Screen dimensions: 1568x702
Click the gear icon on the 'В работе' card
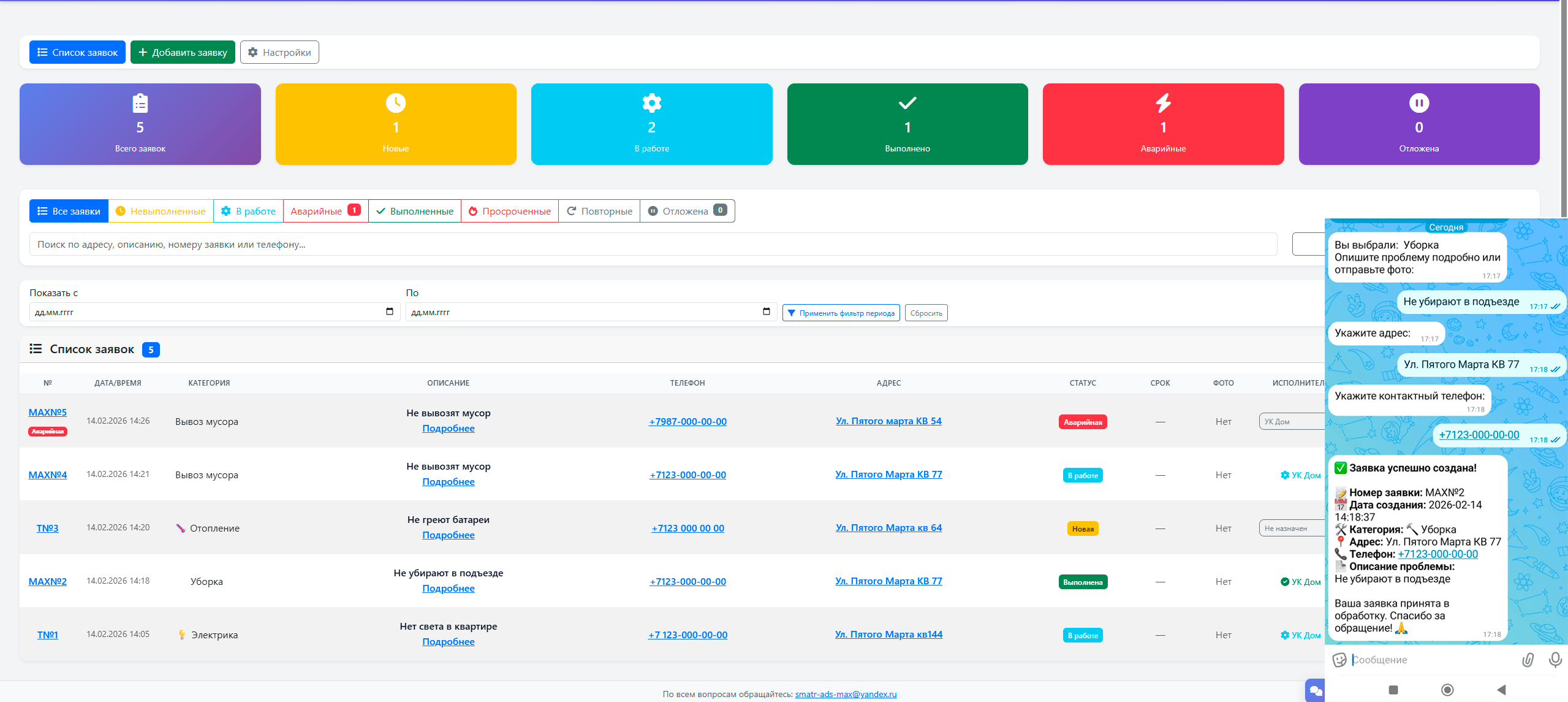point(651,102)
